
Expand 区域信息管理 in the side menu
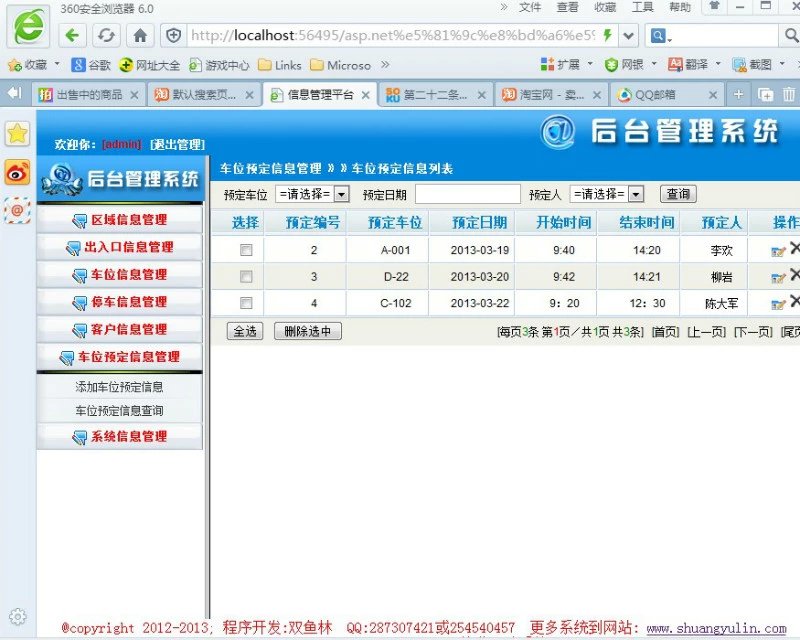pos(120,220)
